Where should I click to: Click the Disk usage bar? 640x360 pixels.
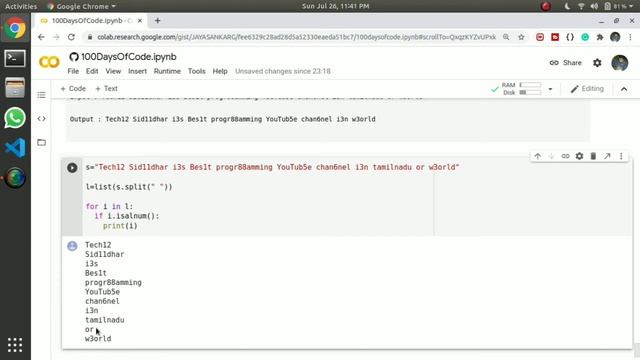click(x=530, y=93)
